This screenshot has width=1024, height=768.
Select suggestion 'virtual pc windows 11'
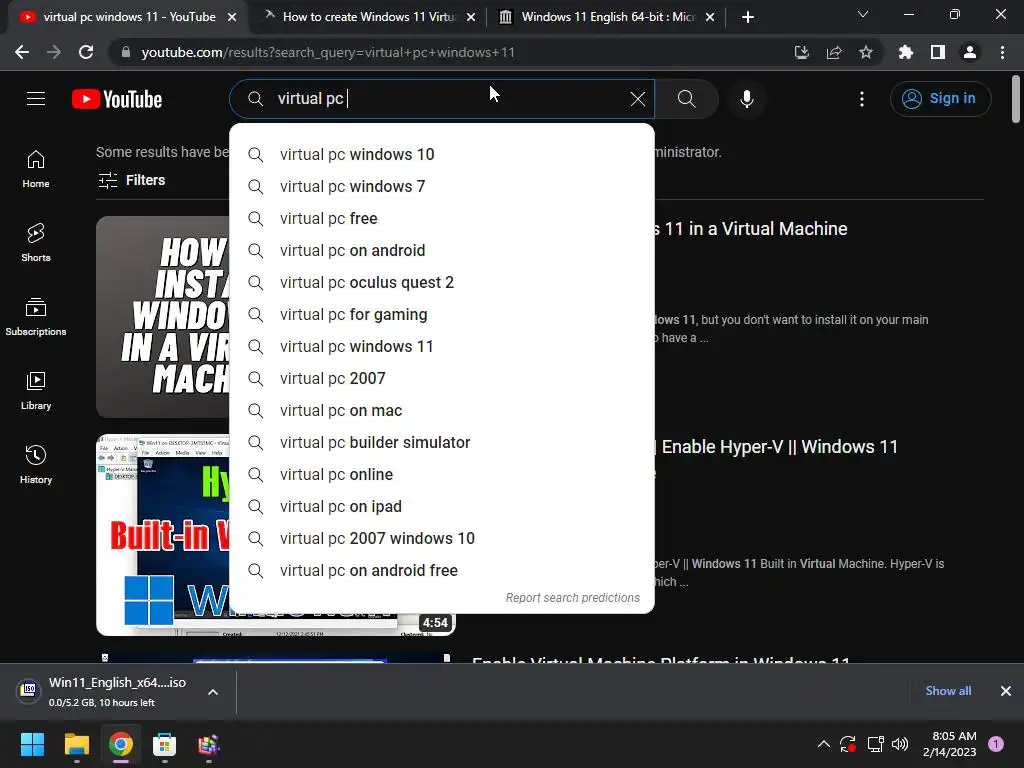click(442, 347)
